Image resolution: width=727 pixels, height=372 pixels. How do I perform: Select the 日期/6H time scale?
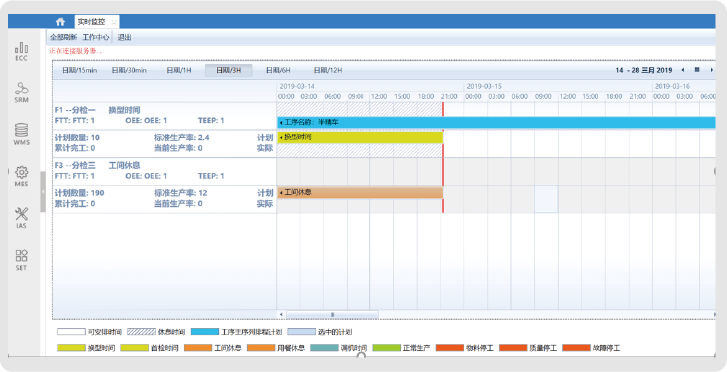click(x=278, y=71)
